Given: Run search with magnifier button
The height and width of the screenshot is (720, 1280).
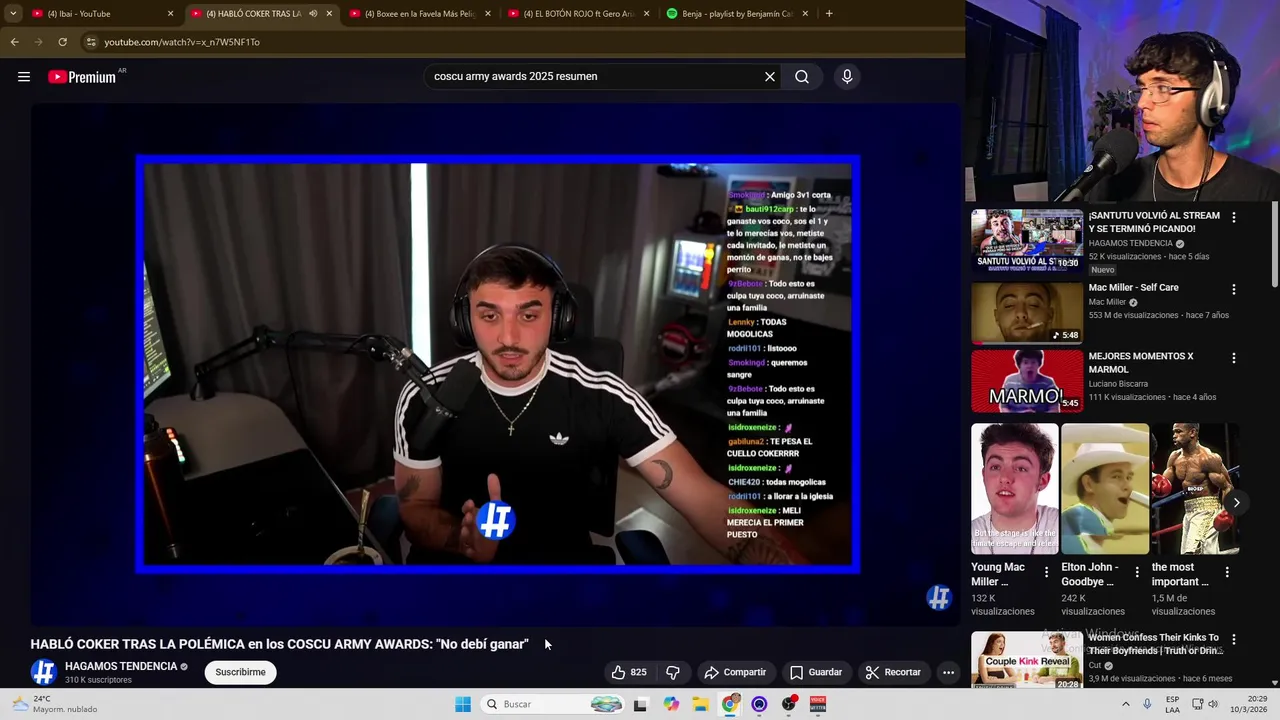Looking at the screenshot, I should coord(802,77).
